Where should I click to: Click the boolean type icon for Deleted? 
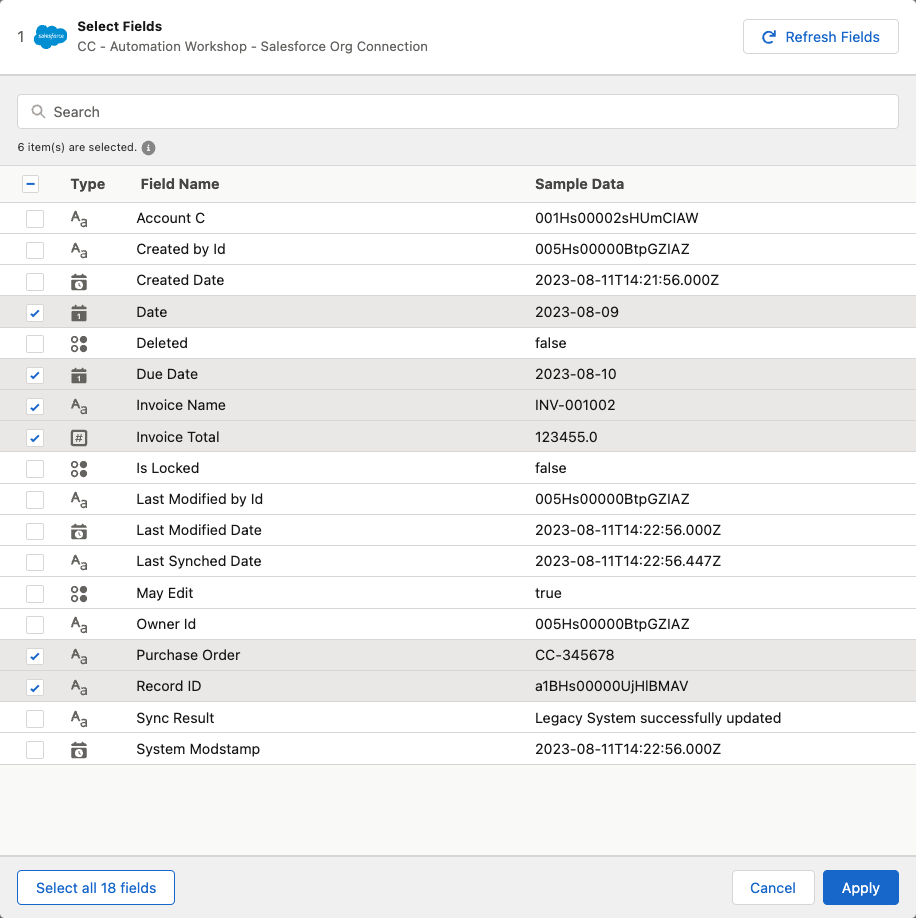pos(79,343)
